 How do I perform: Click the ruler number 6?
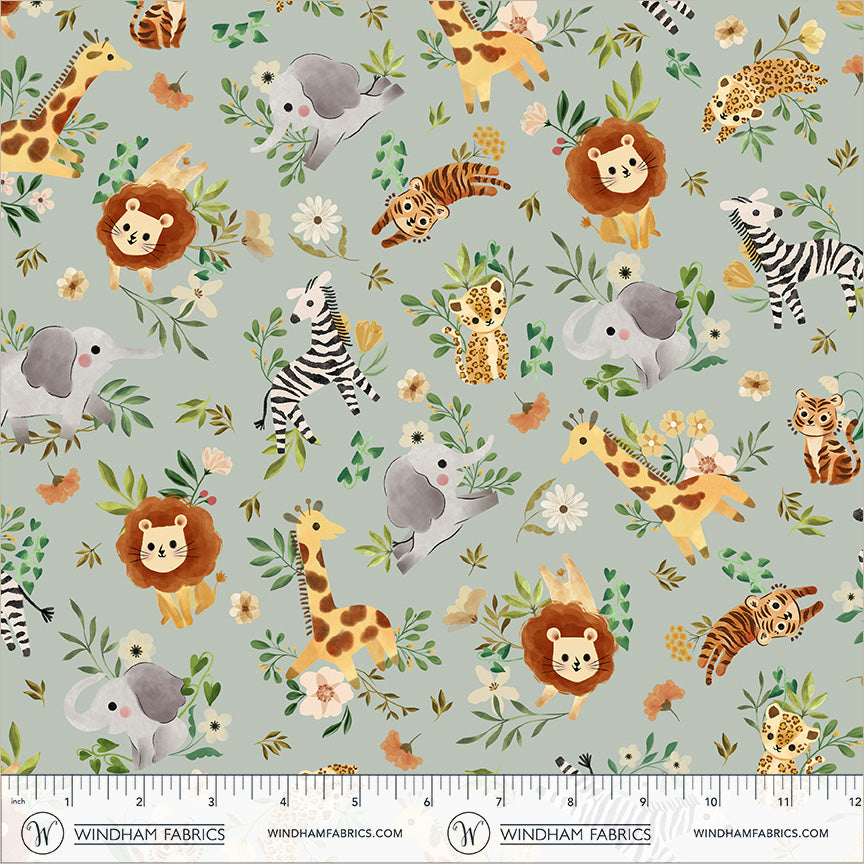(426, 801)
